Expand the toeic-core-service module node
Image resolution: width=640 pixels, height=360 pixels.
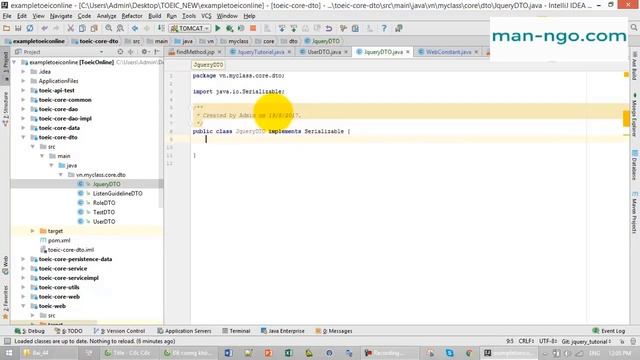(x=23, y=269)
